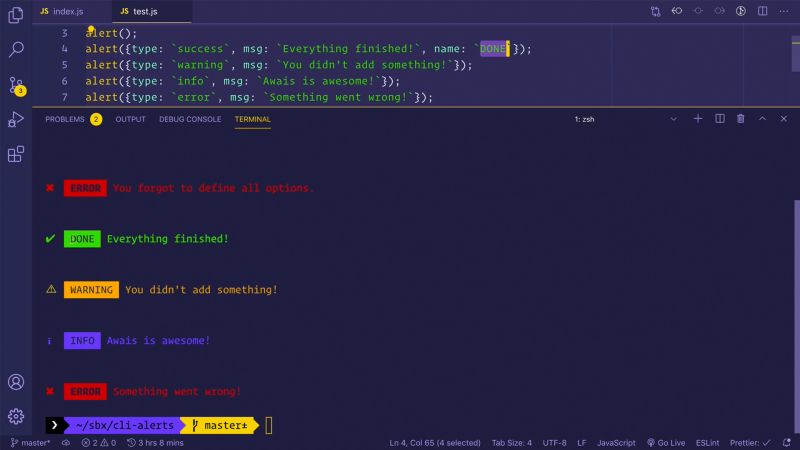Open Source Control view with 3 changes
The image size is (800, 450).
pos(16,85)
